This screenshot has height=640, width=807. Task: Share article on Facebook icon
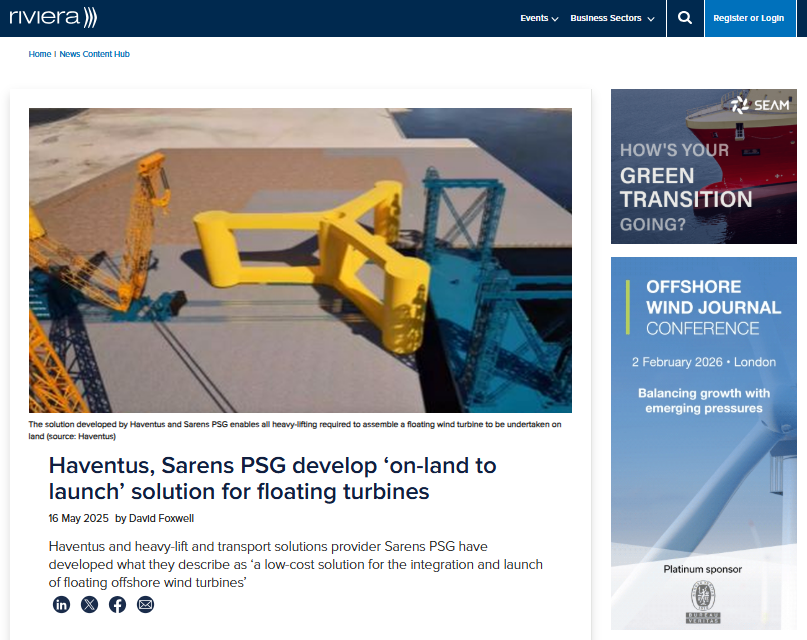tap(117, 604)
